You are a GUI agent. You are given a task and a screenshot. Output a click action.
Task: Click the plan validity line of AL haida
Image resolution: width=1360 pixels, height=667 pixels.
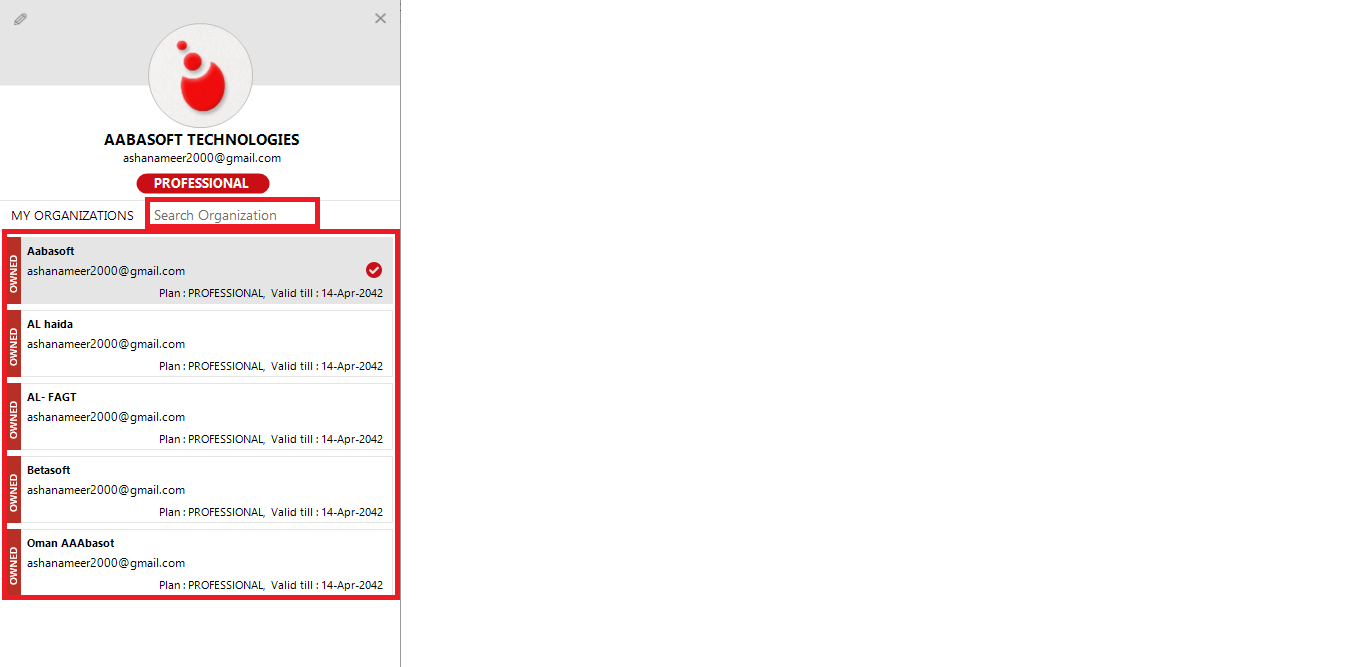(x=271, y=366)
